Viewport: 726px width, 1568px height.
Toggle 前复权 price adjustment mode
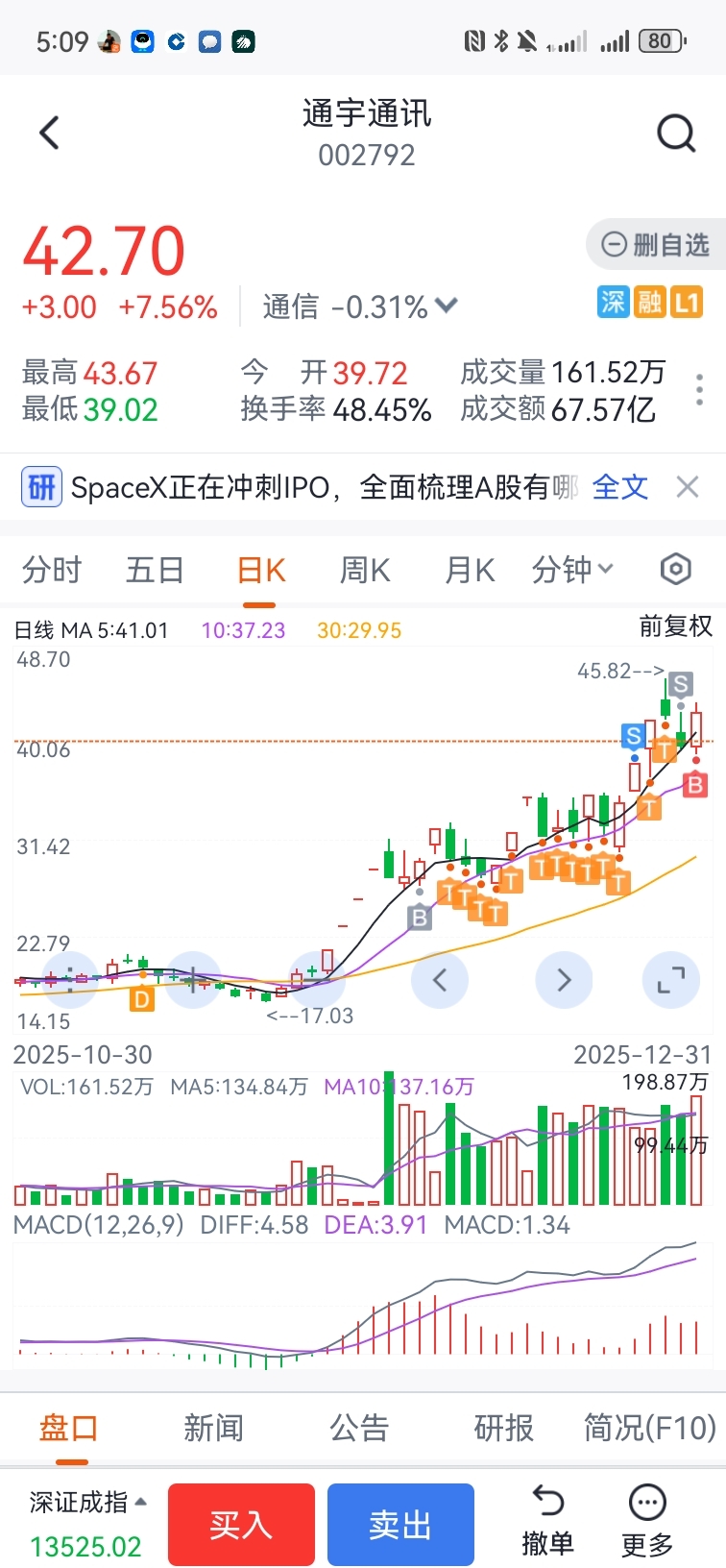tap(675, 626)
